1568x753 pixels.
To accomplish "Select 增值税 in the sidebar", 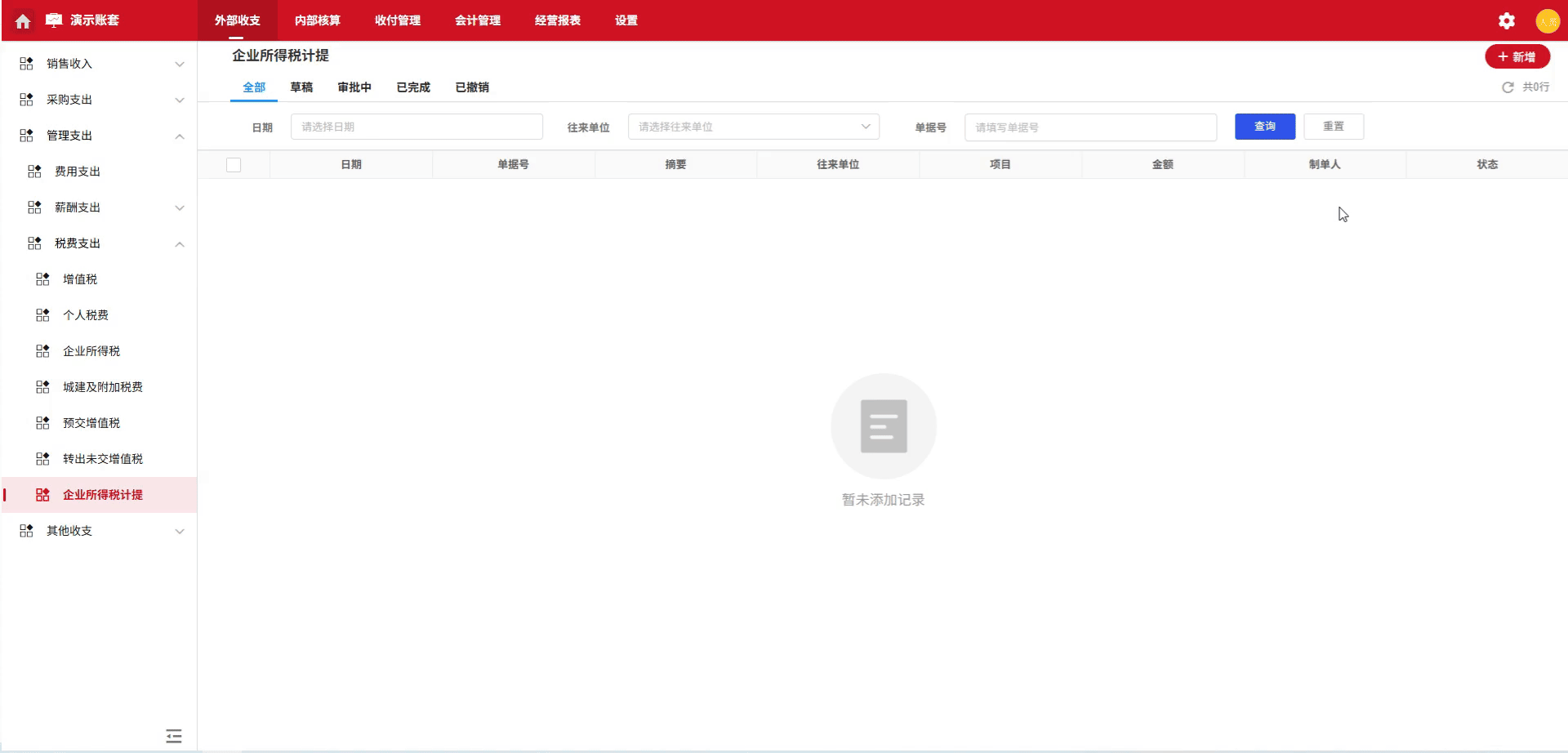I will pyautogui.click(x=81, y=278).
